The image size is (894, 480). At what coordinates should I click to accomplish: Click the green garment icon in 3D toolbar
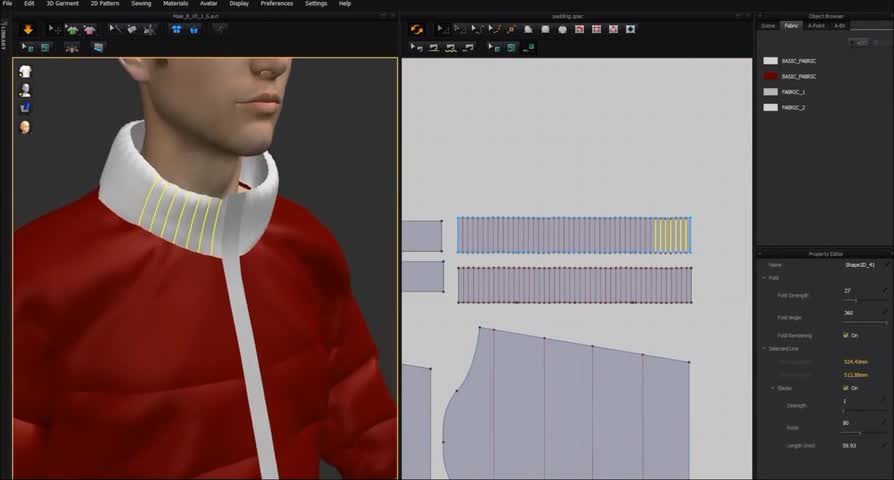[72, 29]
